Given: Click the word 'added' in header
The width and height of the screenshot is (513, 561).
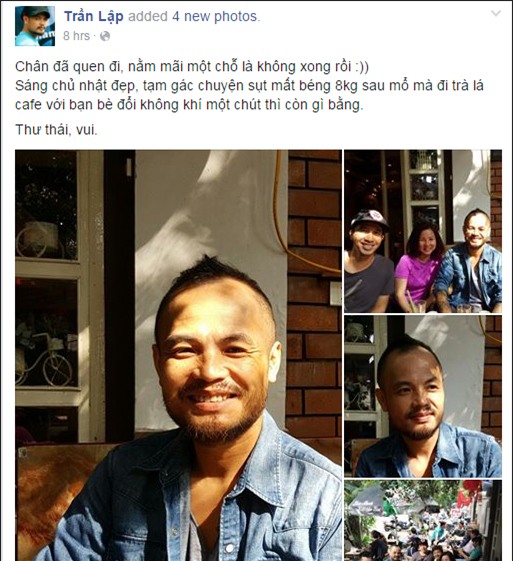Looking at the screenshot, I should (x=148, y=16).
